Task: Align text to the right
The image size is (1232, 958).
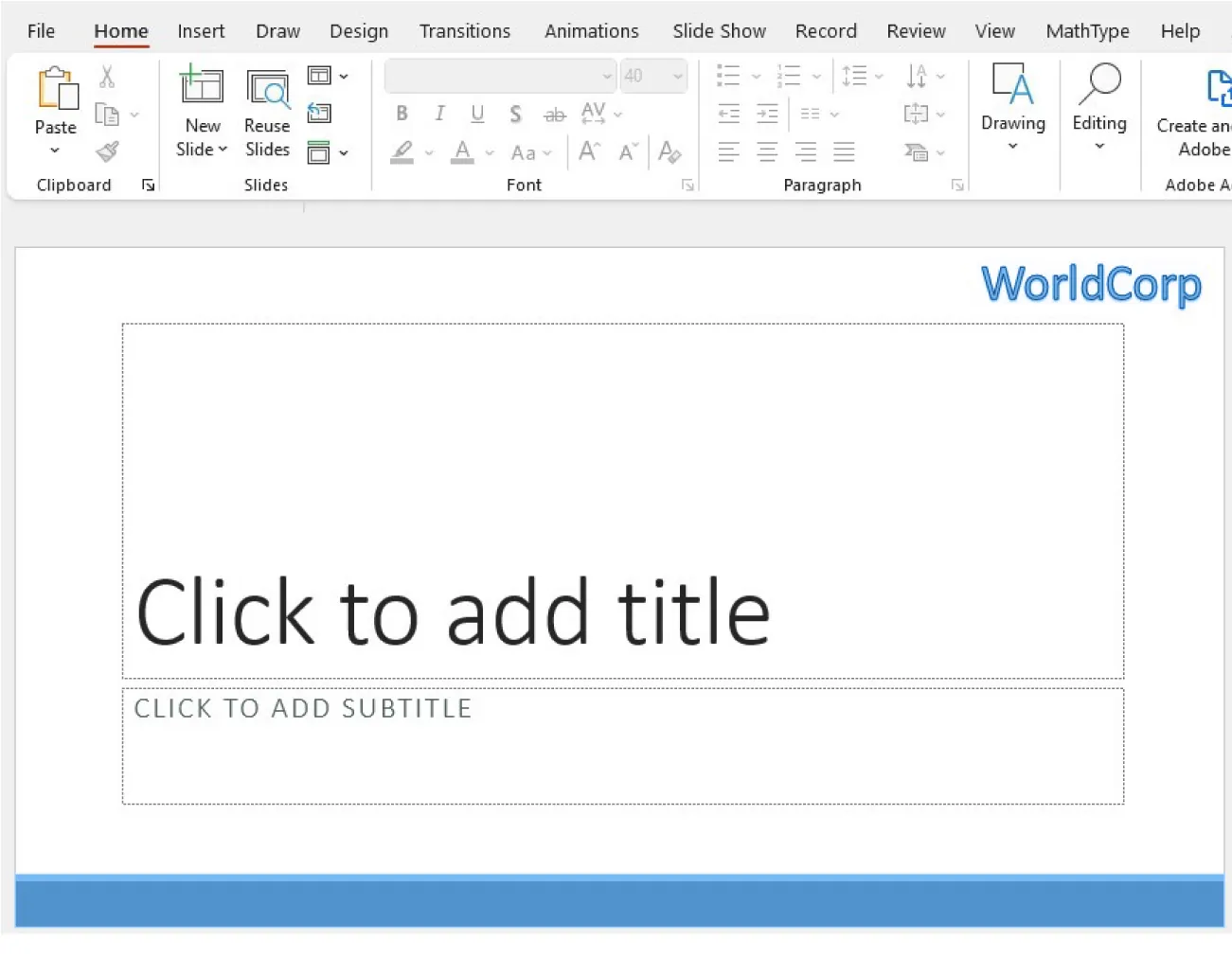Action: click(805, 151)
